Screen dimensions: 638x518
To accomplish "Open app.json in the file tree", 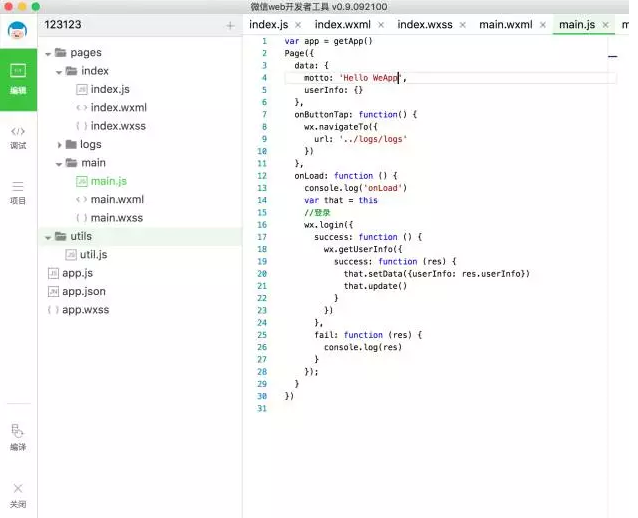I will point(83,292).
